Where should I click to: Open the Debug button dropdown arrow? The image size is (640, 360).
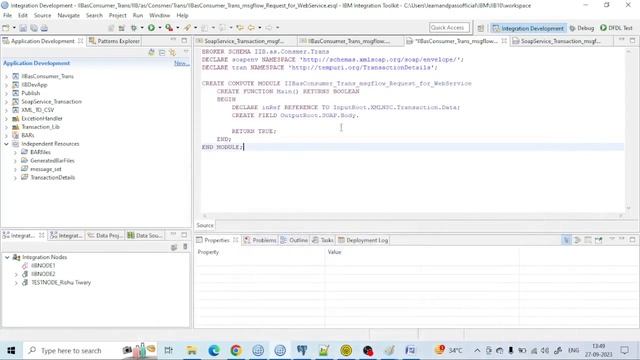142,28
